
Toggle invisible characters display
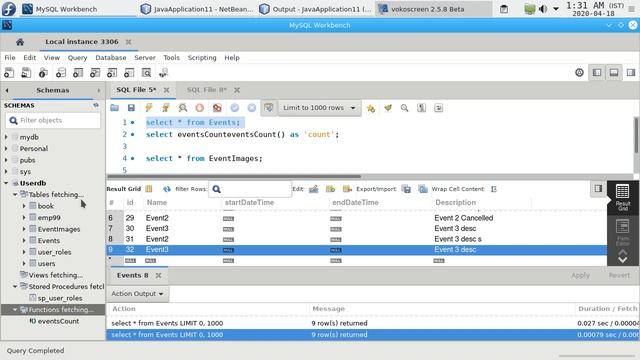click(x=422, y=108)
